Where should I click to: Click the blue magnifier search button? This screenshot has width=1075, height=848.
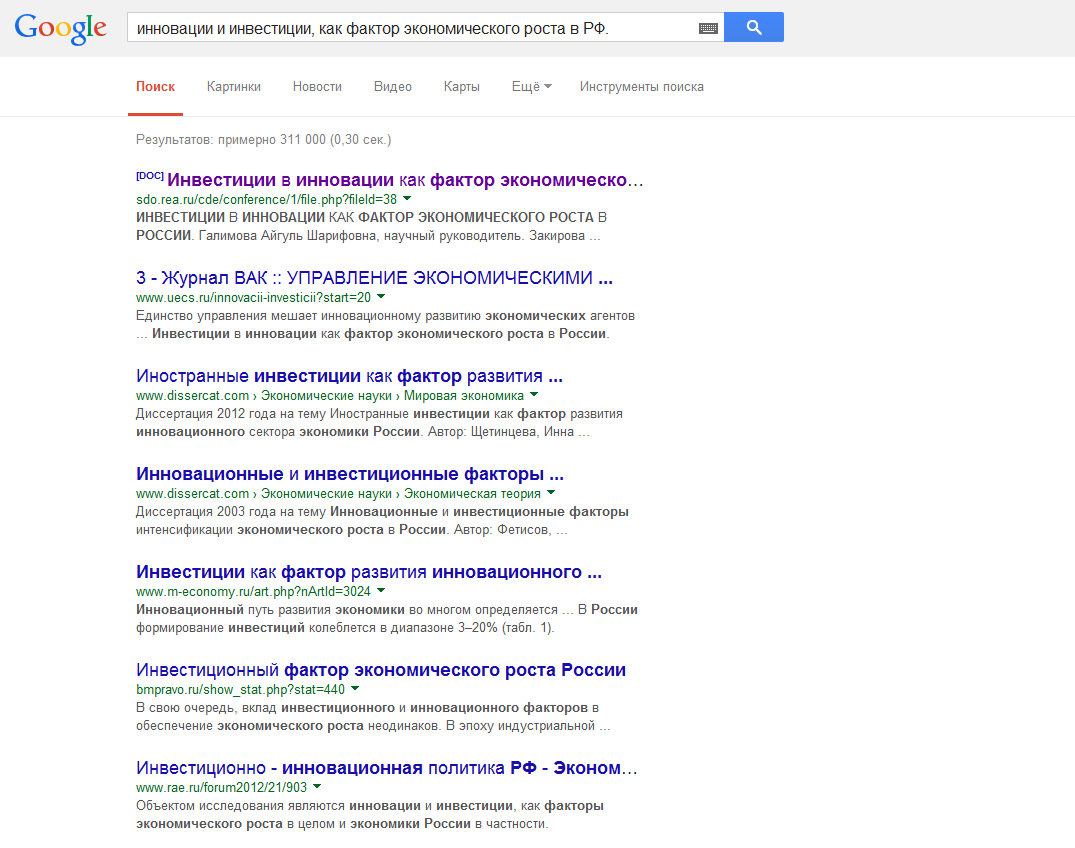pyautogui.click(x=753, y=27)
